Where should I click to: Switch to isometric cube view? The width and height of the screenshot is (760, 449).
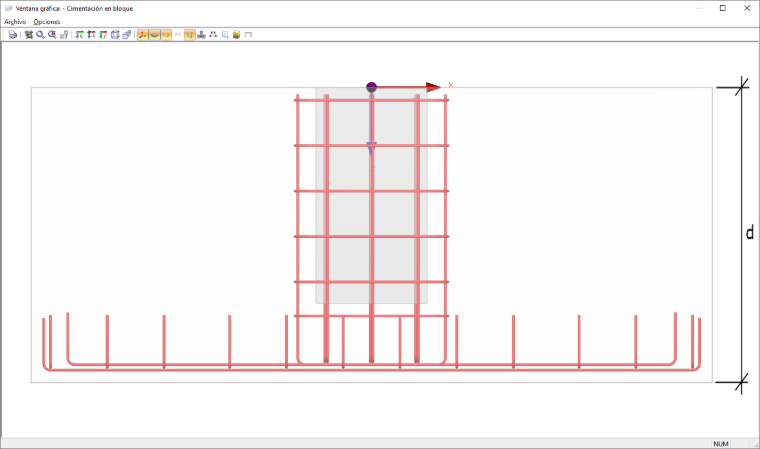(x=115, y=34)
